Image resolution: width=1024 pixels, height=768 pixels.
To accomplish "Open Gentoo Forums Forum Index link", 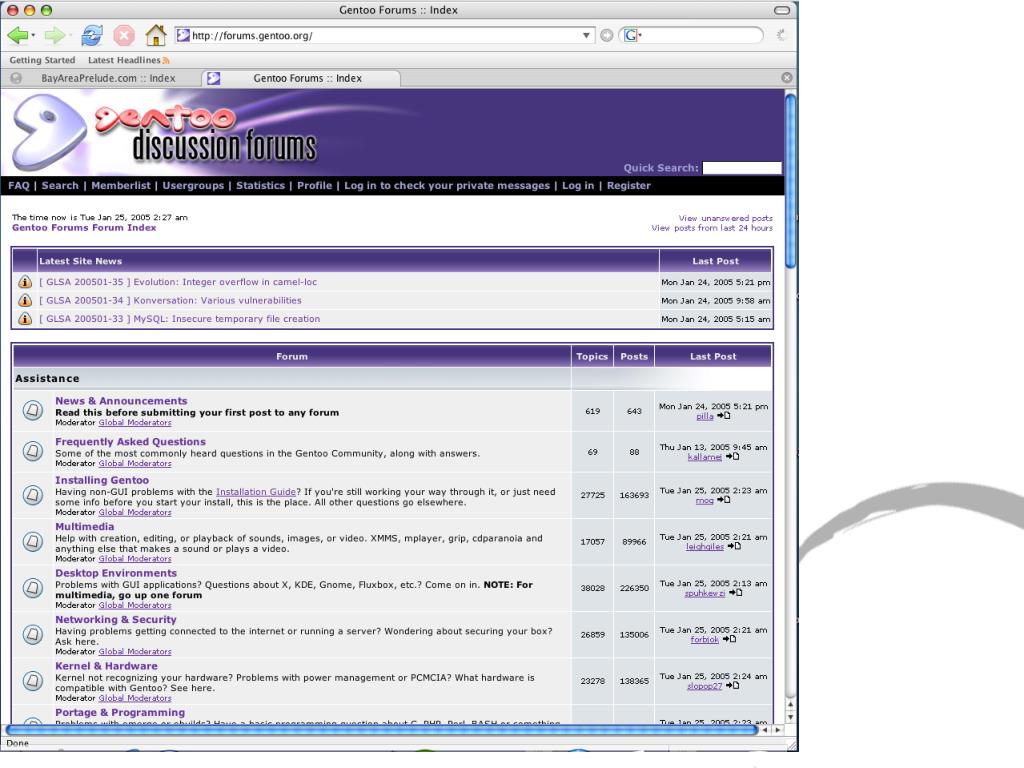I will pos(84,228).
